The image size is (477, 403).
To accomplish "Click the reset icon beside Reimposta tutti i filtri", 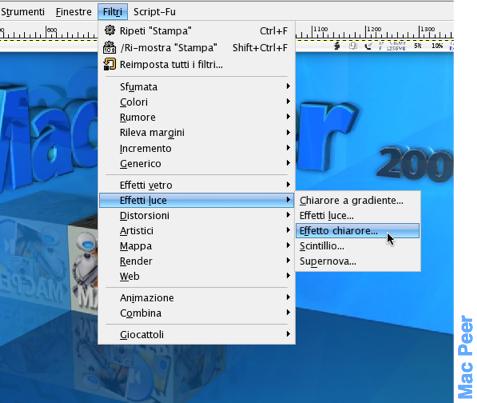I will [x=110, y=64].
